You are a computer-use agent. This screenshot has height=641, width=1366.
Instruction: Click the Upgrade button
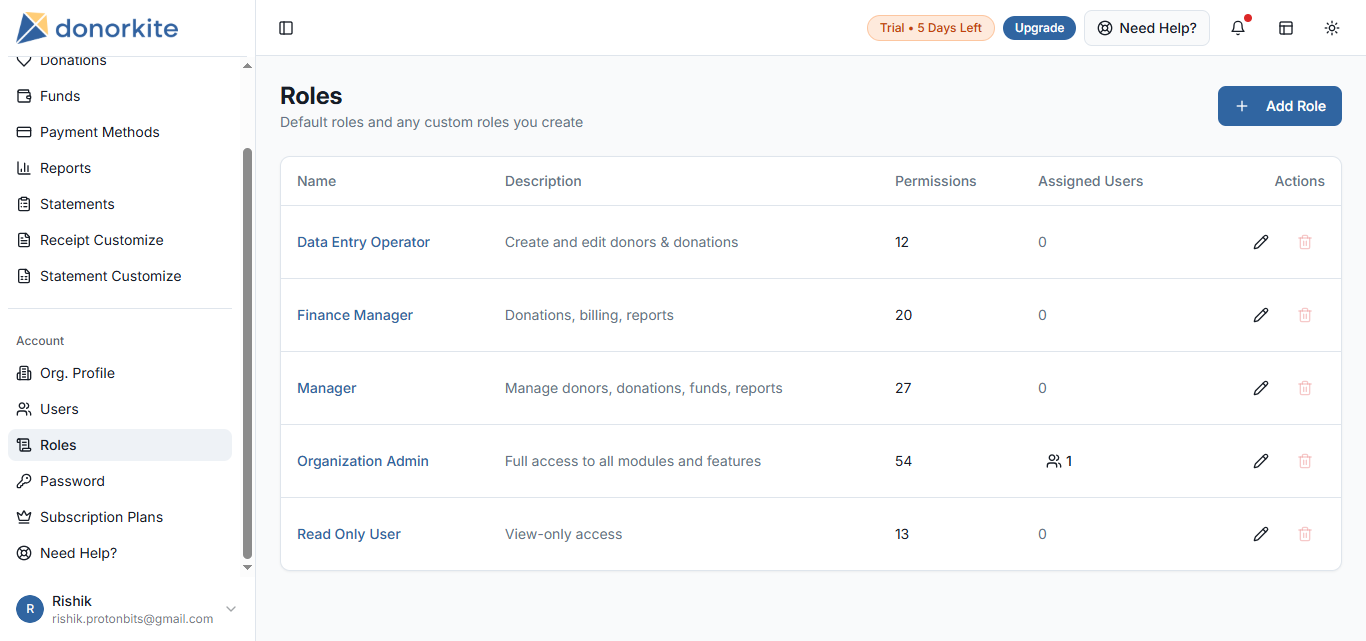click(x=1039, y=28)
